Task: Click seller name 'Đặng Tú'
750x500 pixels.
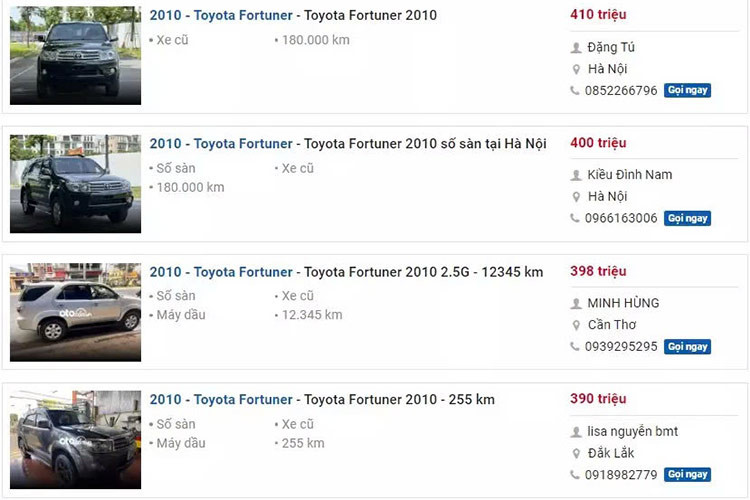Action: coord(611,47)
